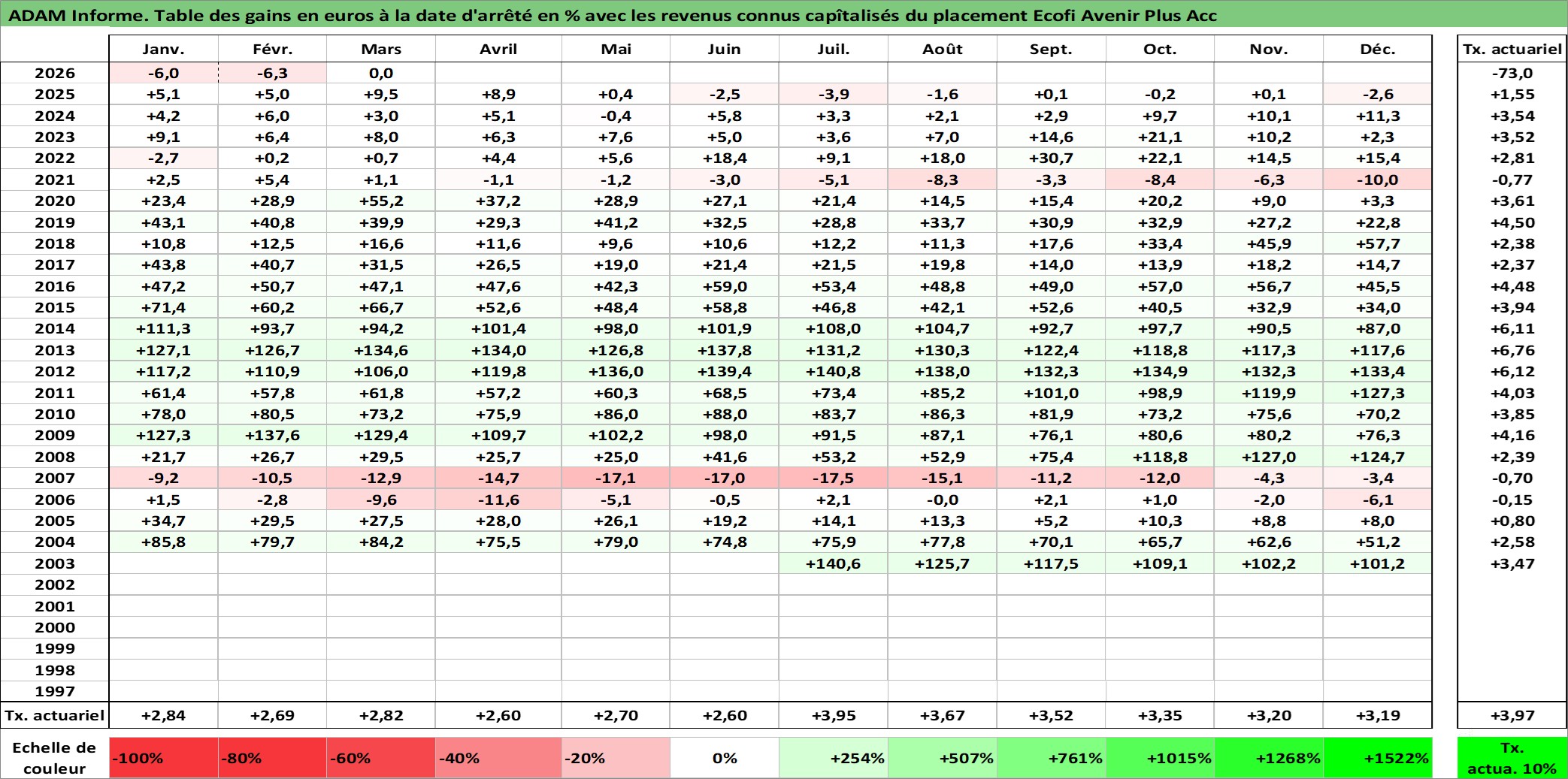The image size is (1568, 779).
Task: Click the +1522% bright green swatch
Action: [x=1378, y=757]
